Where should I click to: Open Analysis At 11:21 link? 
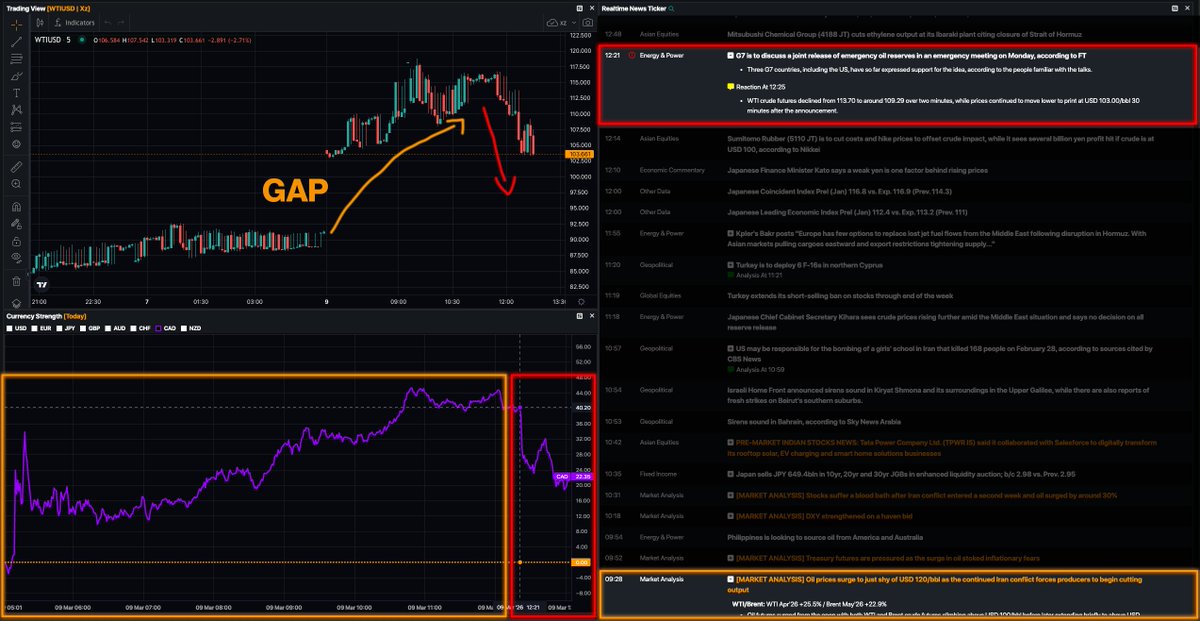click(x=760, y=275)
